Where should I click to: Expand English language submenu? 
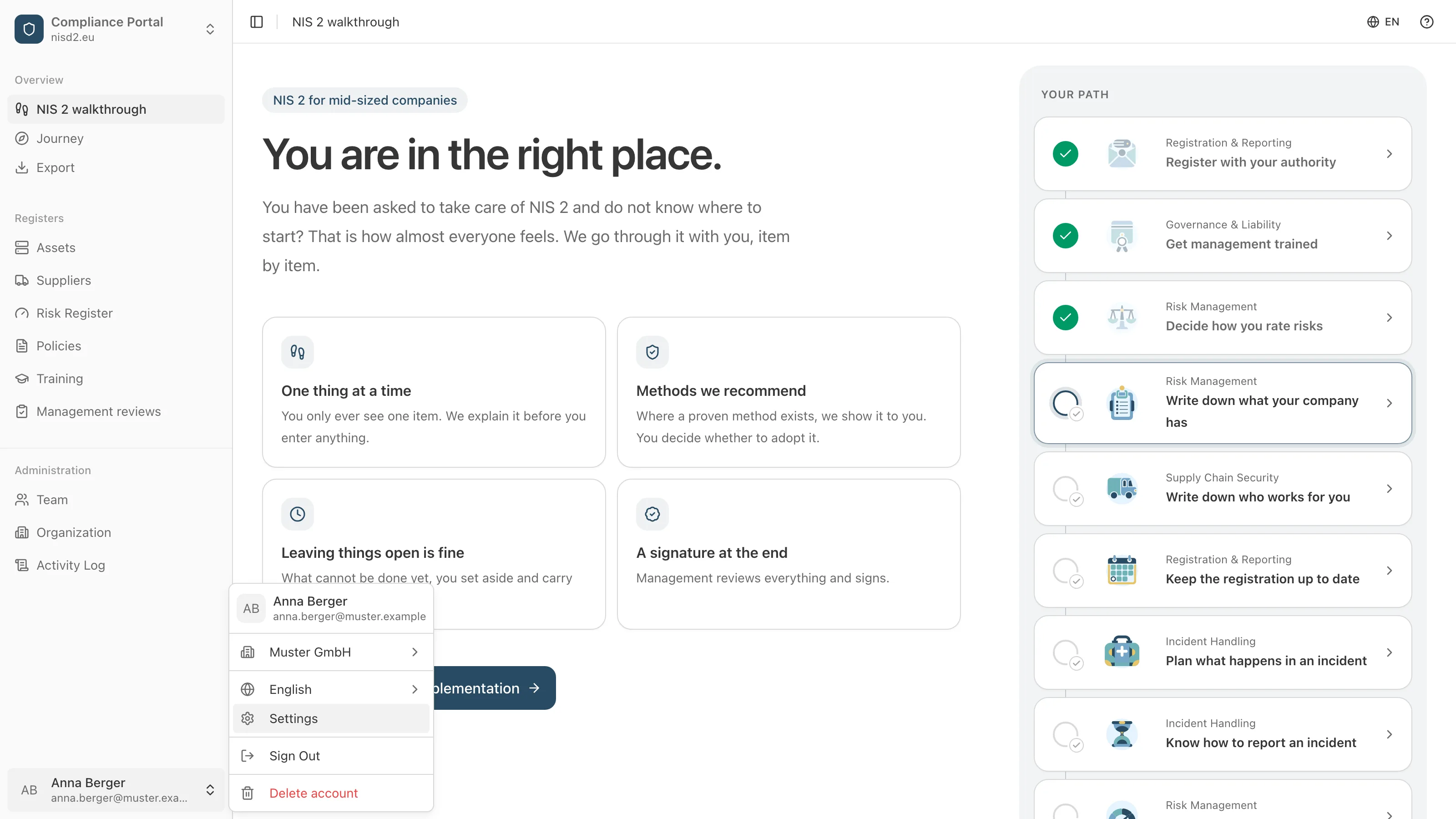point(331,690)
